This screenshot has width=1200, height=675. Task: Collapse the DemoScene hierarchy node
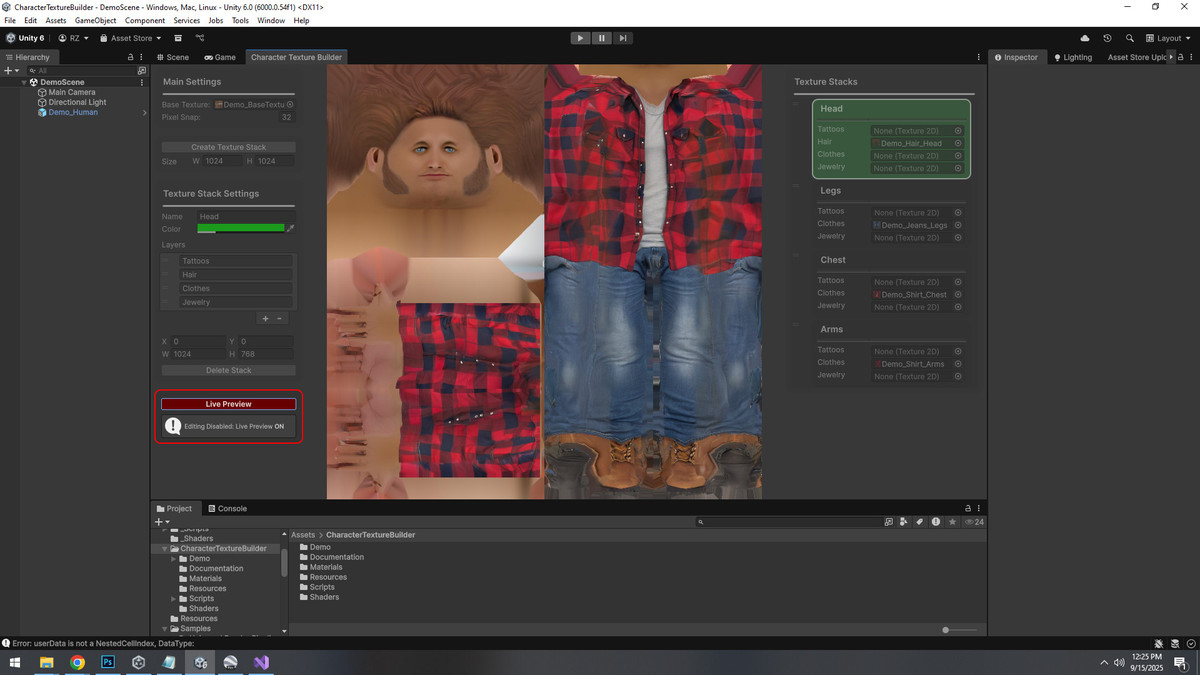(24, 82)
